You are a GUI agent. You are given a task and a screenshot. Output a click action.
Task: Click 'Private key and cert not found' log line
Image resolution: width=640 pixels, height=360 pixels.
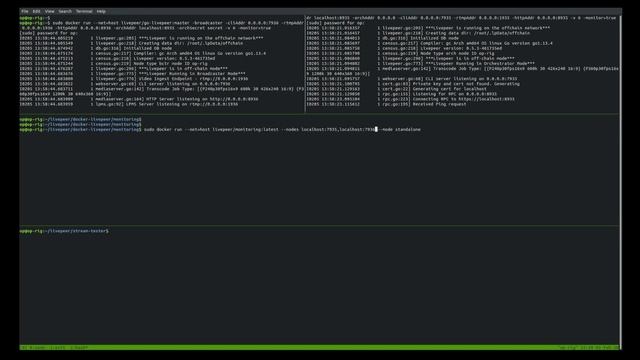pyautogui.click(x=413, y=84)
